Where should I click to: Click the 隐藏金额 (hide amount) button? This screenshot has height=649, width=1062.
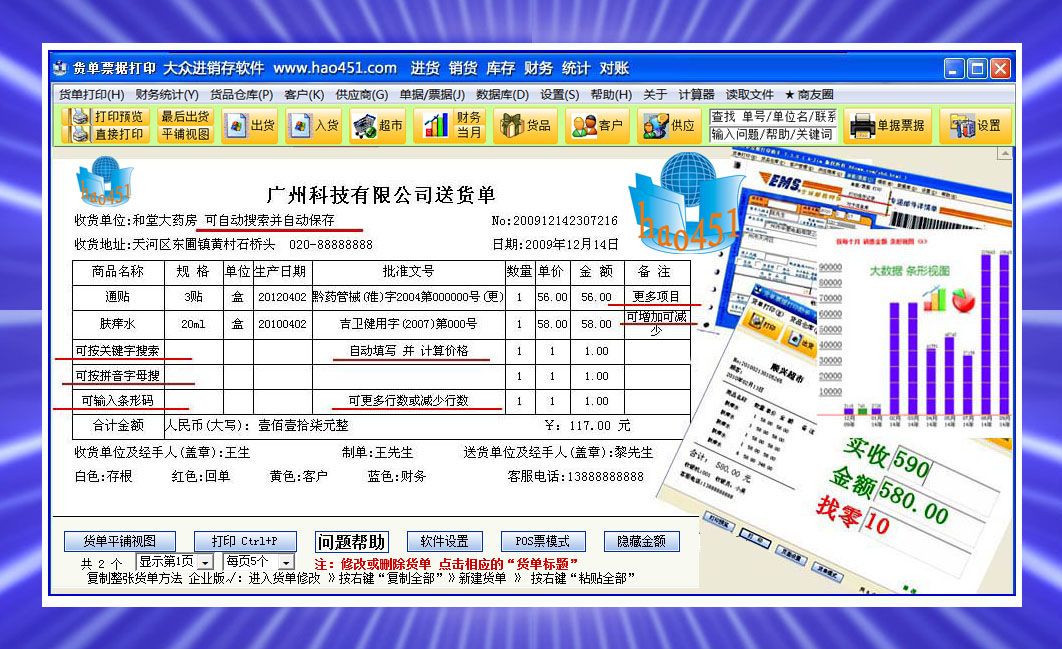(x=641, y=540)
